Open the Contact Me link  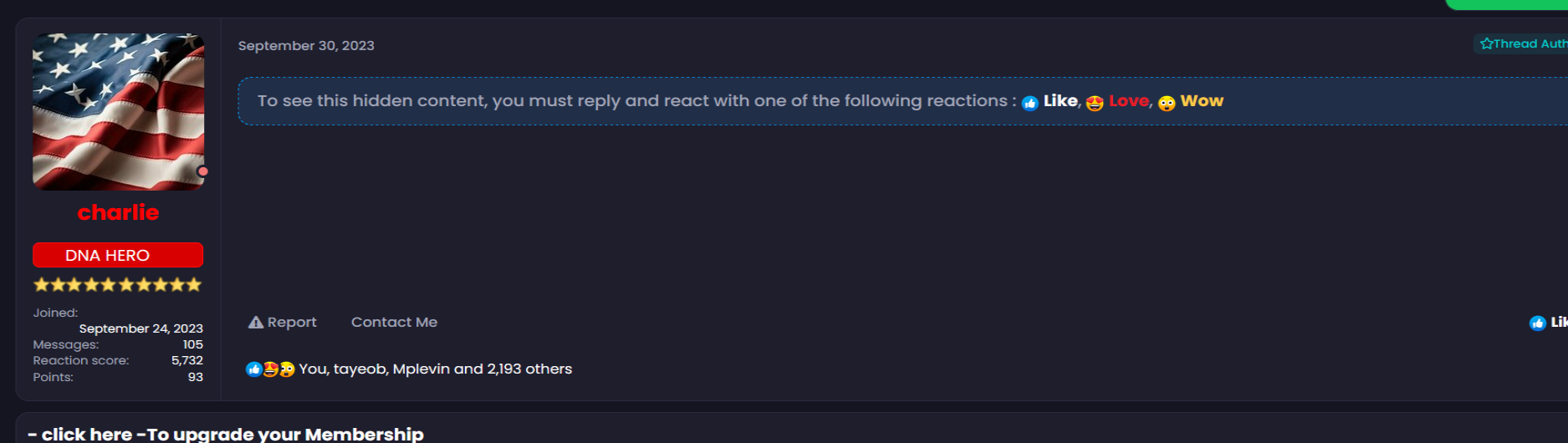click(x=394, y=323)
